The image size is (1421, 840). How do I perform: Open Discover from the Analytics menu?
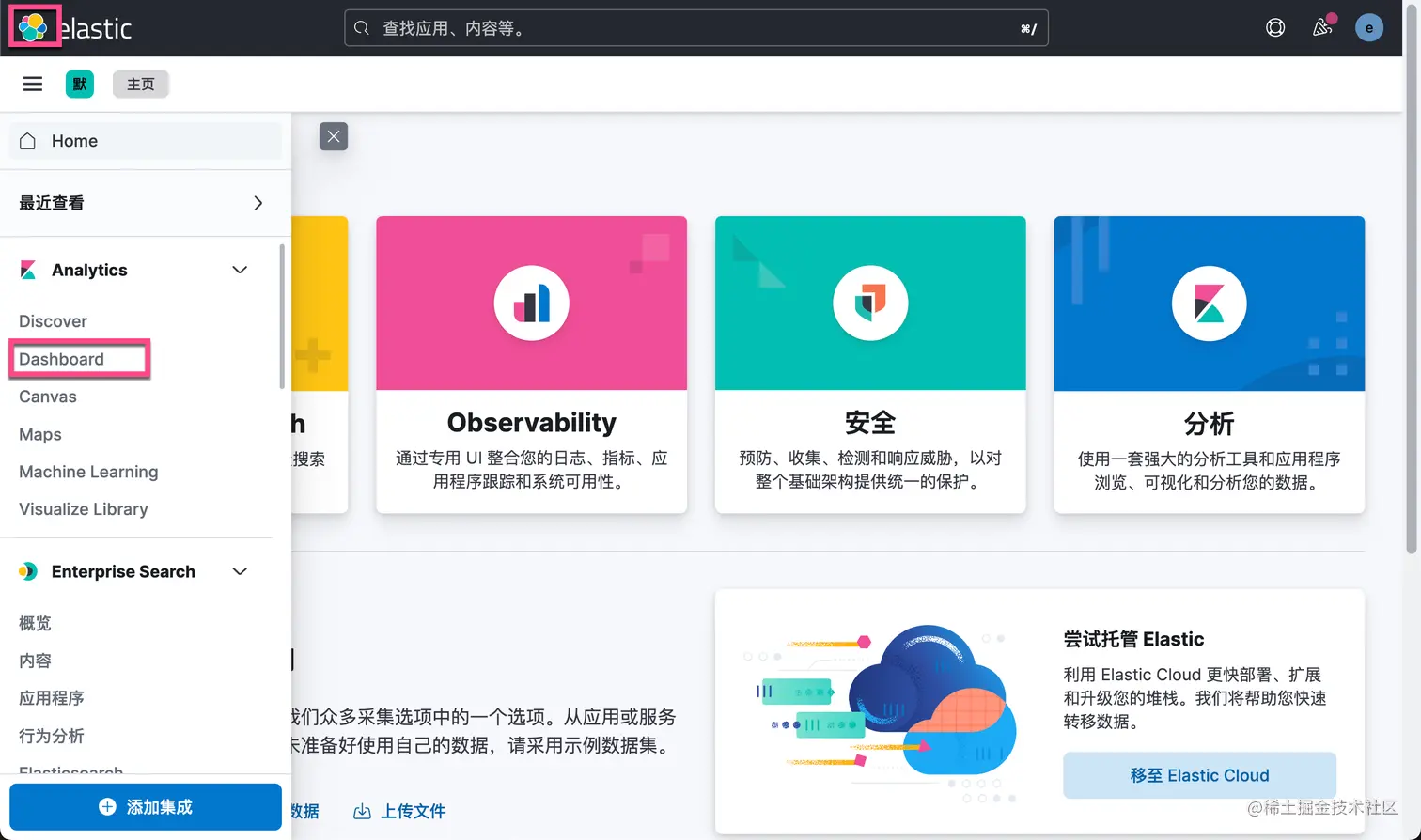coord(53,321)
